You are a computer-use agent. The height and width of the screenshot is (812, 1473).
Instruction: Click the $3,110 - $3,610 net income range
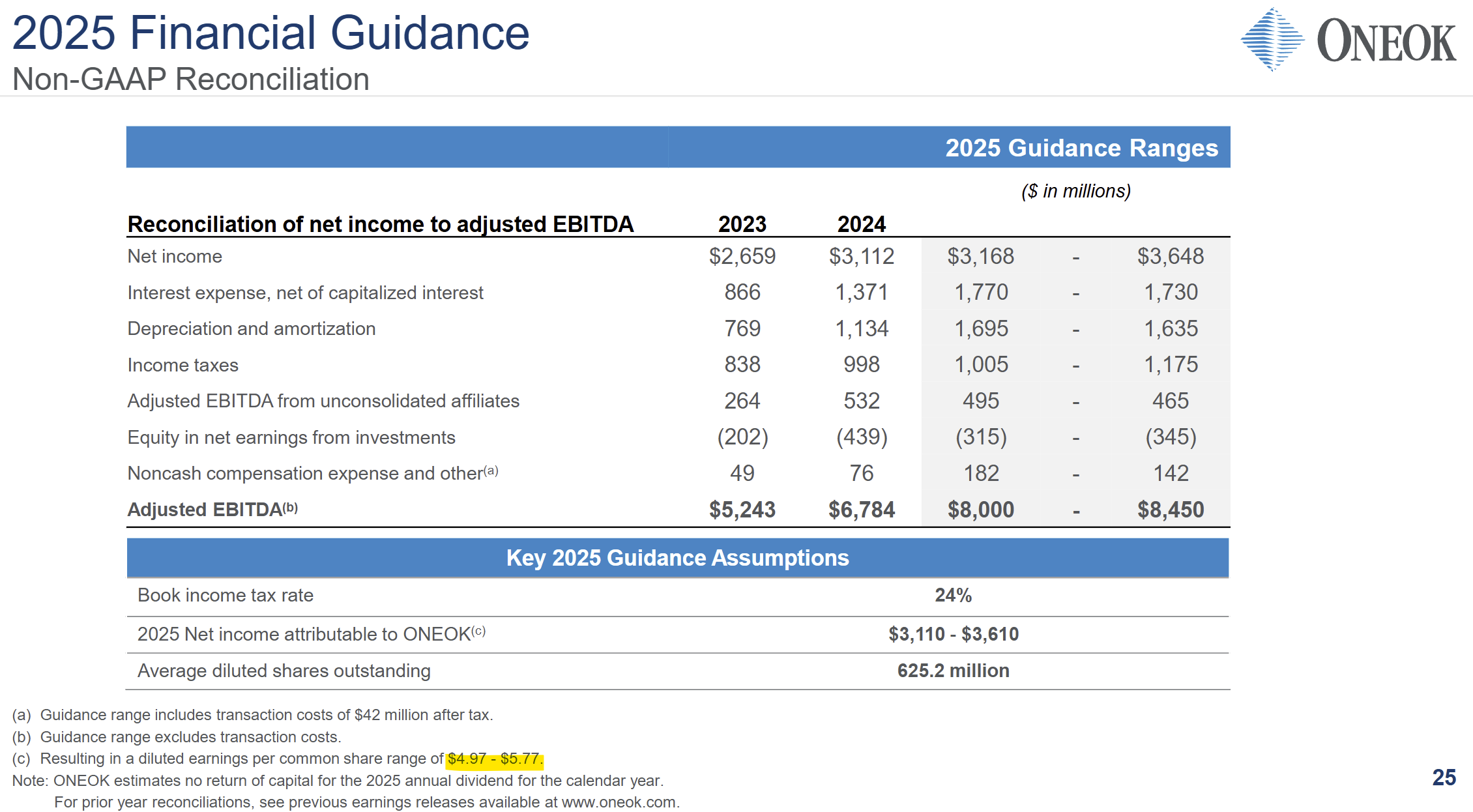click(x=953, y=634)
